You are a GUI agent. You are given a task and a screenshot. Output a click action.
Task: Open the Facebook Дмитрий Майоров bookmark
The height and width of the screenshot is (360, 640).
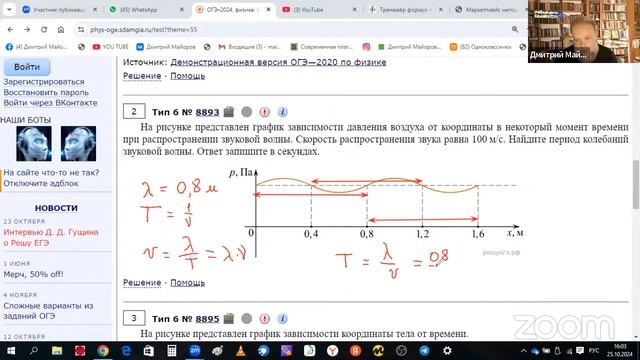[x=36, y=47]
